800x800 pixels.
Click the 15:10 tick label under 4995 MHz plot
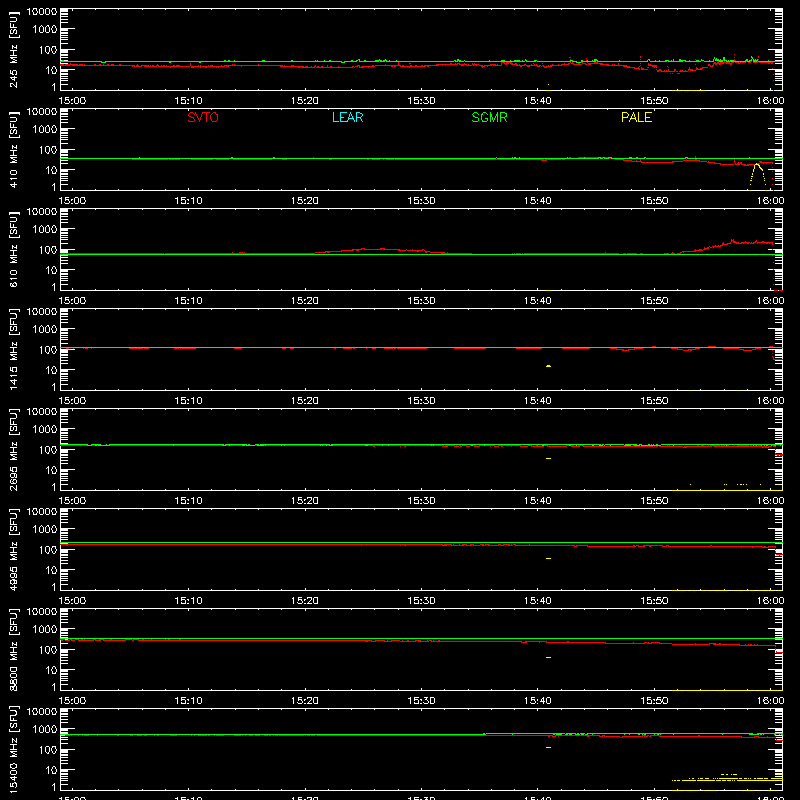(188, 601)
